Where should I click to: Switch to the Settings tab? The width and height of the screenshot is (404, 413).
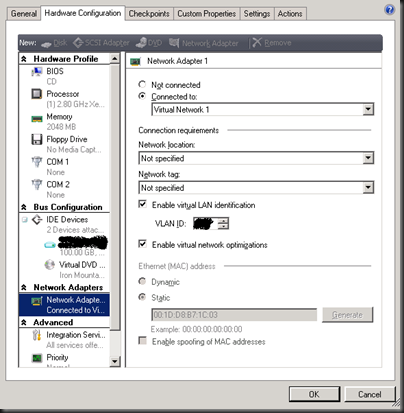(x=257, y=14)
